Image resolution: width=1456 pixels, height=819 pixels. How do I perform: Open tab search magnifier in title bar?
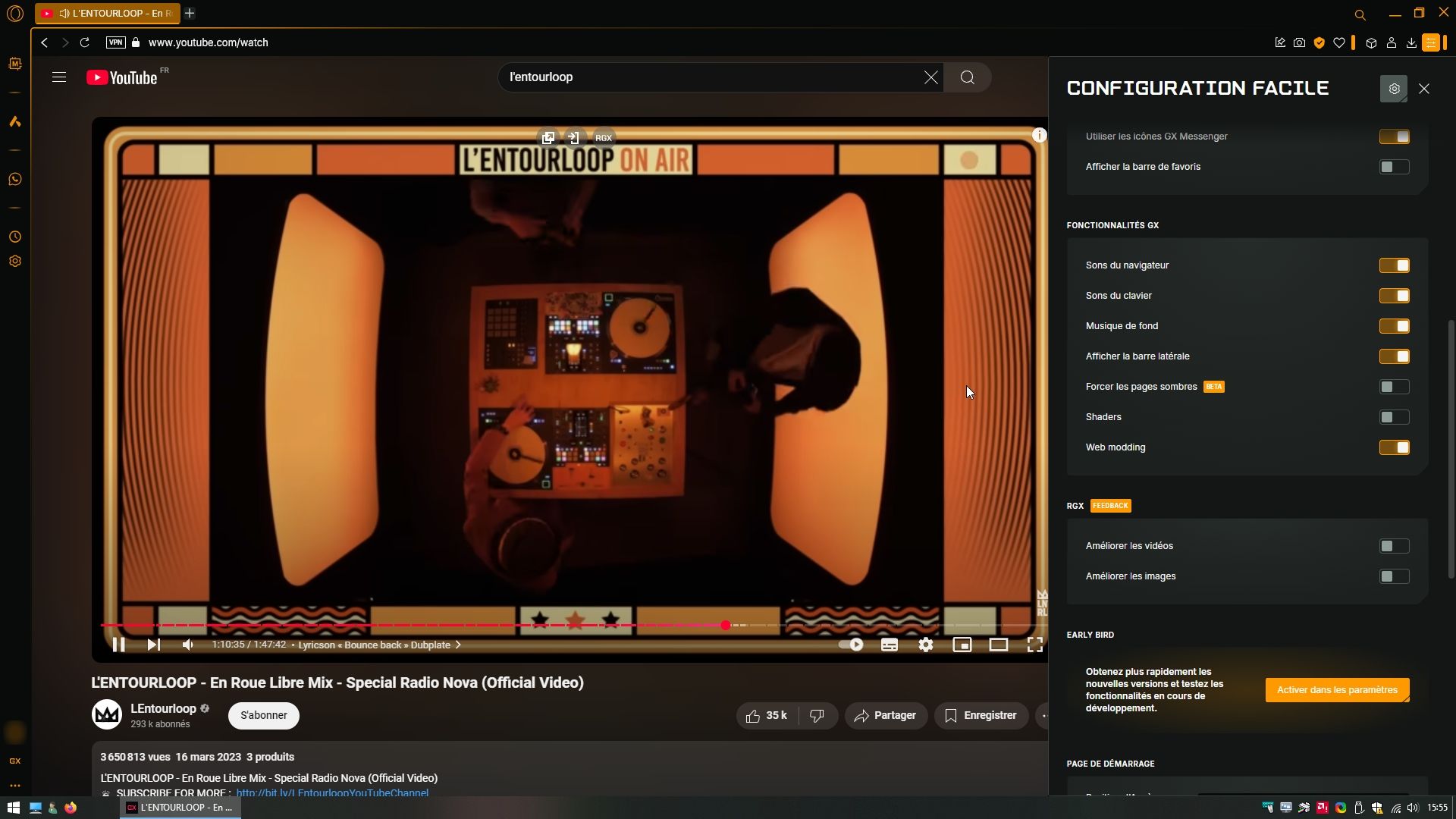coord(1360,14)
